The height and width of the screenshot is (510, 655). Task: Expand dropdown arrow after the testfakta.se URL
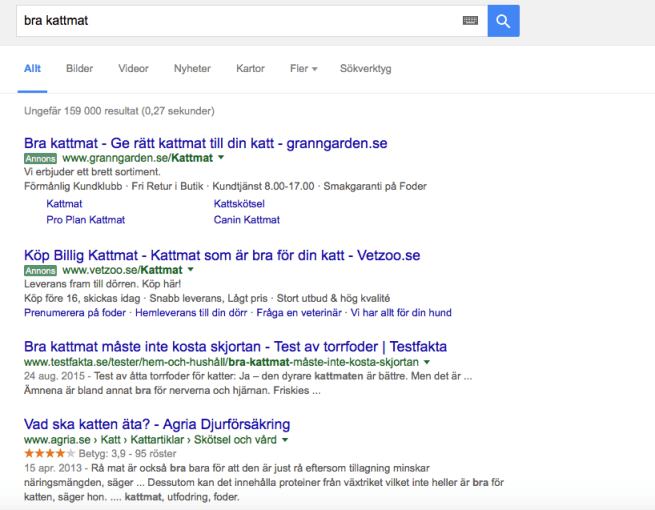(427, 362)
